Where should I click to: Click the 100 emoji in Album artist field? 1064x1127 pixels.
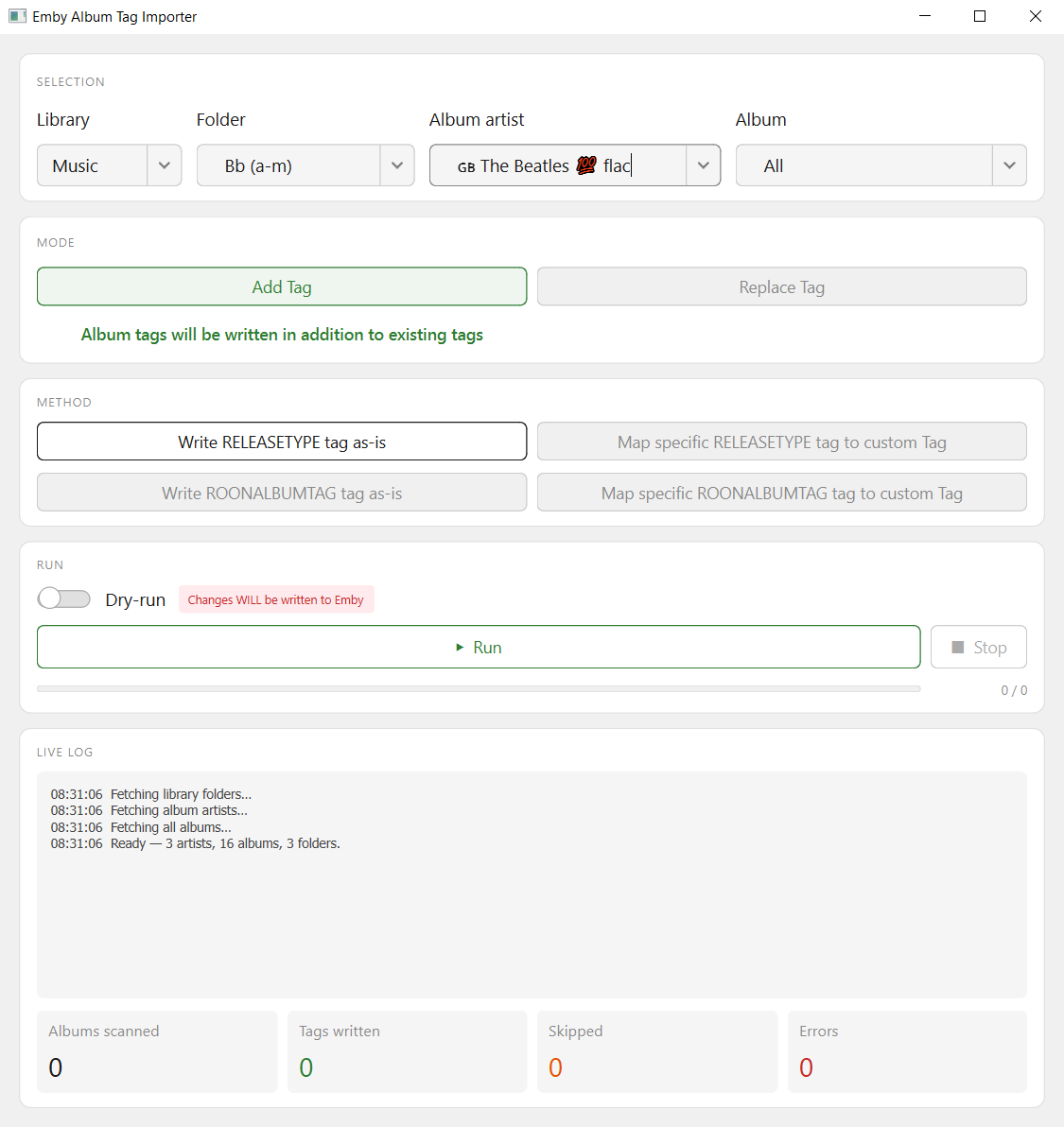(x=586, y=165)
